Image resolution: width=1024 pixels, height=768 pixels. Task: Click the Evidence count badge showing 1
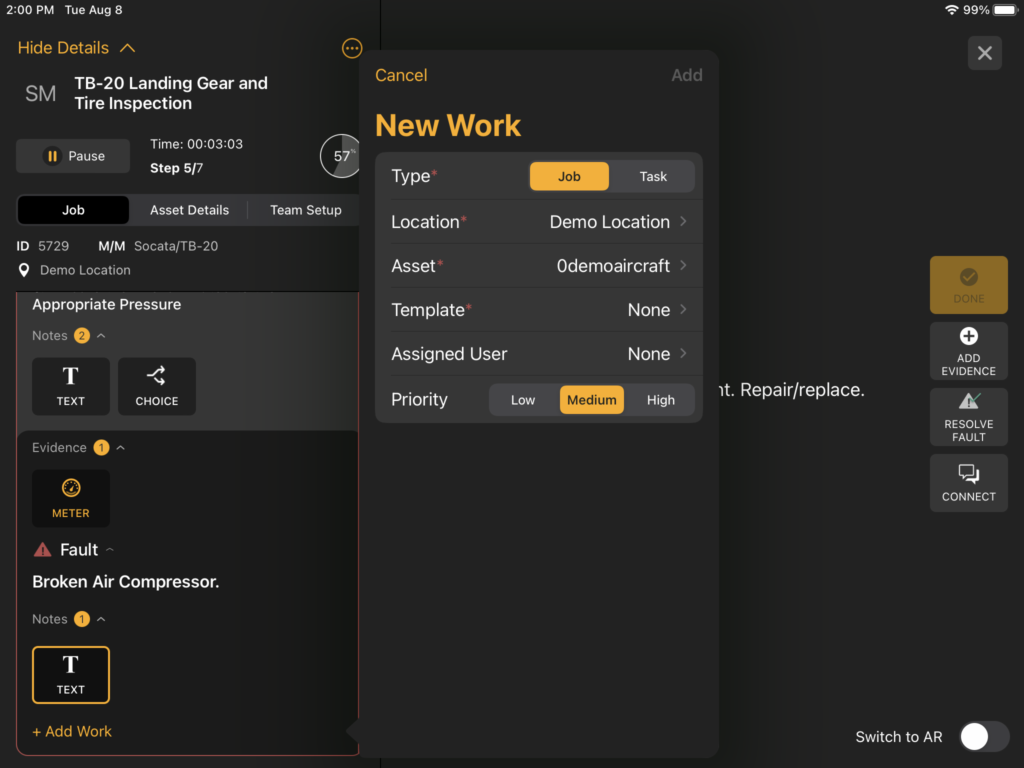tap(101, 448)
